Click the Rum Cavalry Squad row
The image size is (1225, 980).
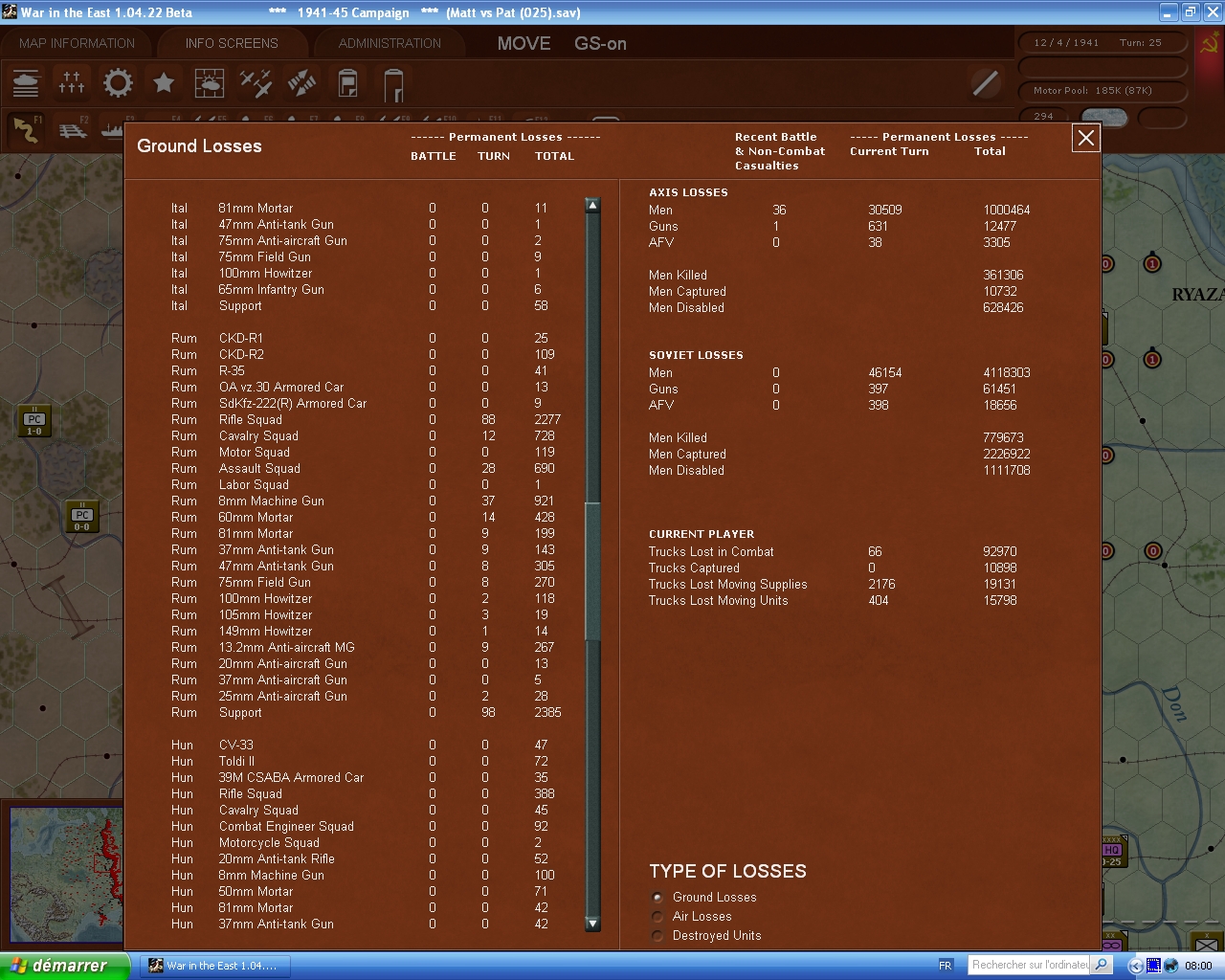tap(367, 436)
